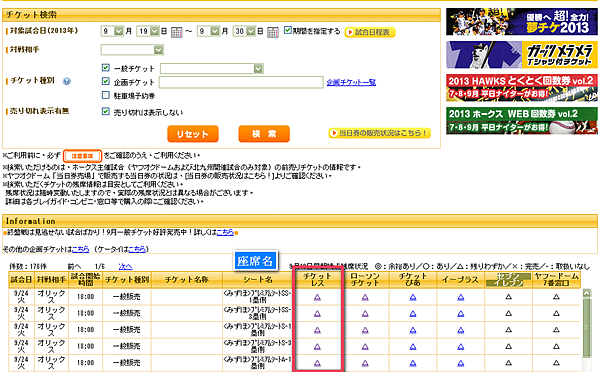Toggle 売り切れは表示しない checkbox
The height and width of the screenshot is (372, 600).
[x=106, y=111]
